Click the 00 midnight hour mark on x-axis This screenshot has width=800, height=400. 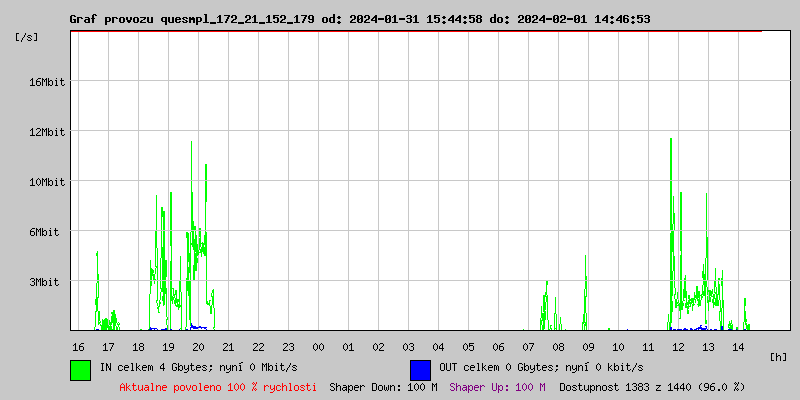pos(318,346)
